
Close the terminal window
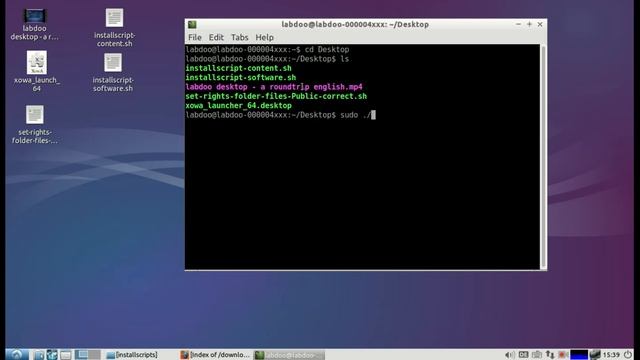(x=540, y=24)
